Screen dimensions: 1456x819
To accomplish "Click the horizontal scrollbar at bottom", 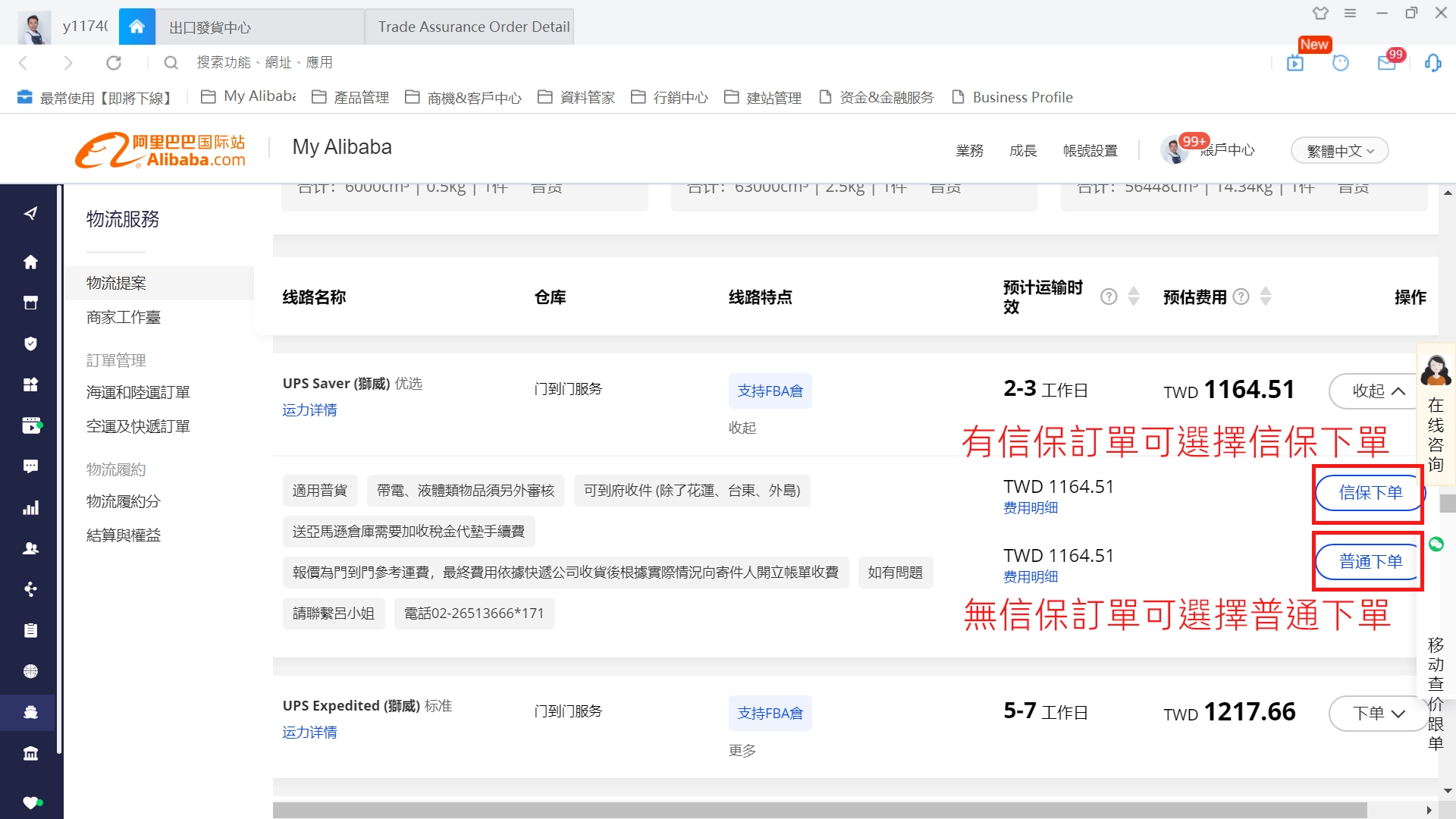I will click(x=820, y=810).
